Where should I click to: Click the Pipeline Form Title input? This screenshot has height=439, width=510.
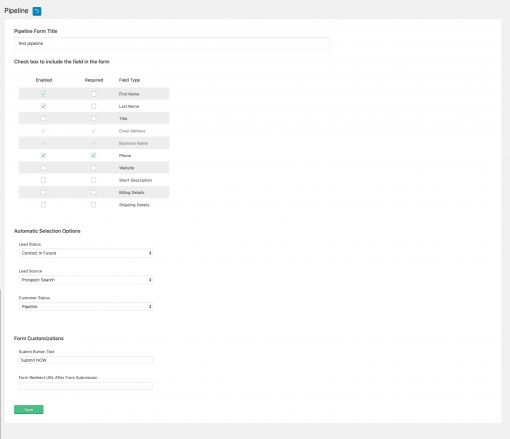click(x=172, y=44)
